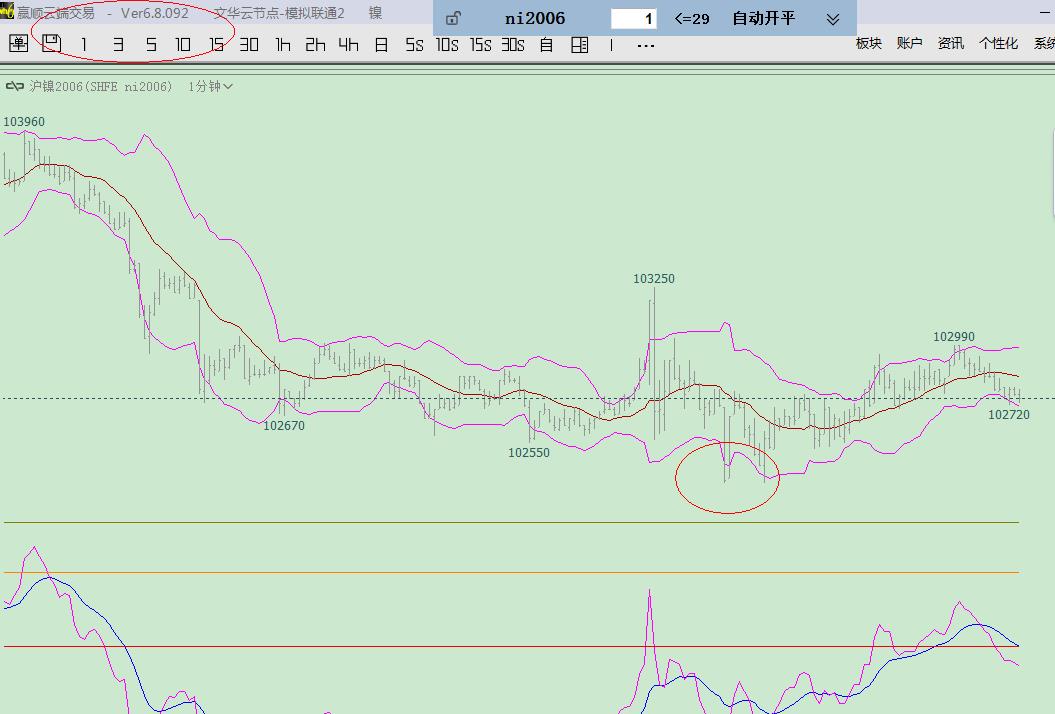The width and height of the screenshot is (1055, 714).
Task: Expand the order bar double chevron
Action: coord(833,19)
